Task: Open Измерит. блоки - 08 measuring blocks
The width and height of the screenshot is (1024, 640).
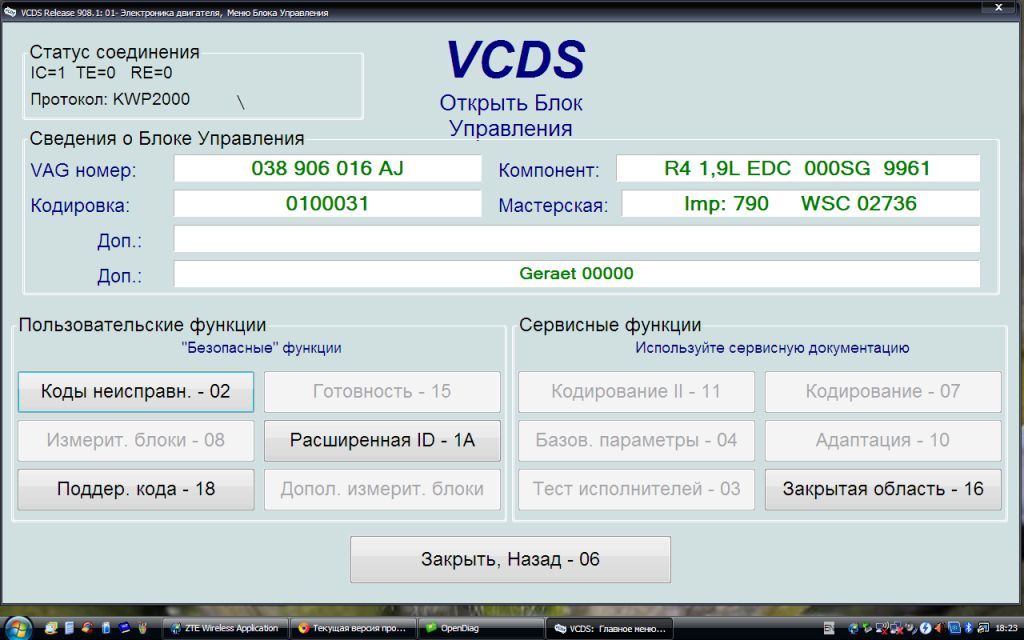Action: (136, 440)
